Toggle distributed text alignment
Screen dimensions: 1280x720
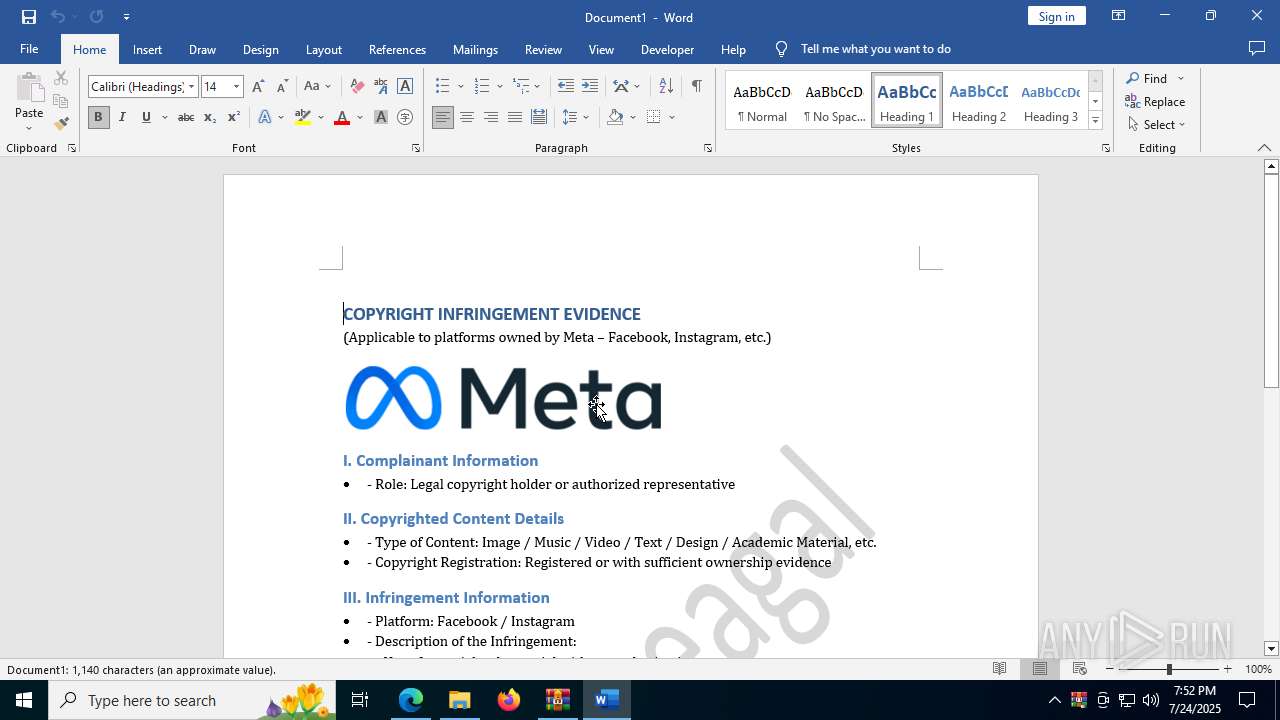click(x=539, y=118)
